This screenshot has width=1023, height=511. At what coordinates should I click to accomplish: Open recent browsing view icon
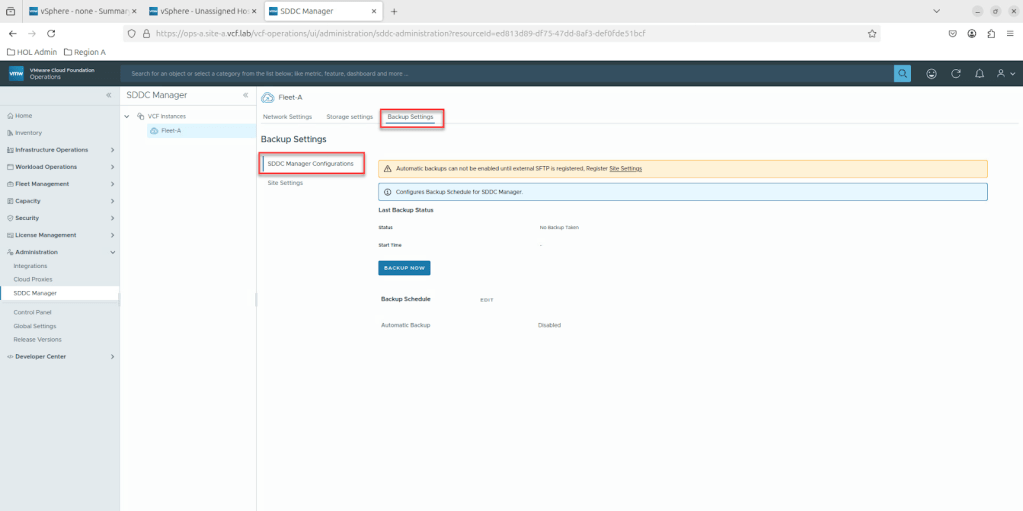10,11
